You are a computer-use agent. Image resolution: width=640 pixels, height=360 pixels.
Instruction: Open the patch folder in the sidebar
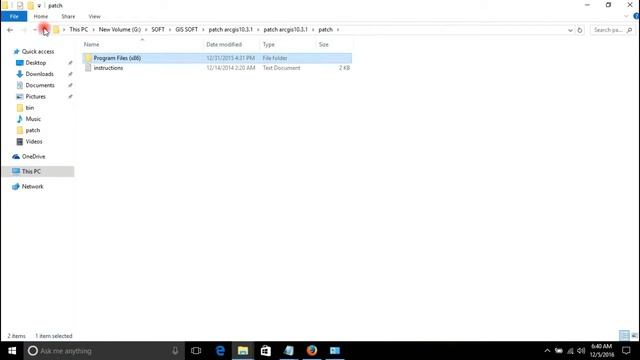pos(33,130)
